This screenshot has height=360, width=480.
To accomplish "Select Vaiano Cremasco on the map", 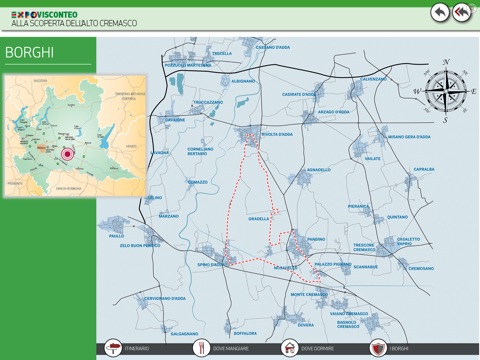I will tap(349, 314).
